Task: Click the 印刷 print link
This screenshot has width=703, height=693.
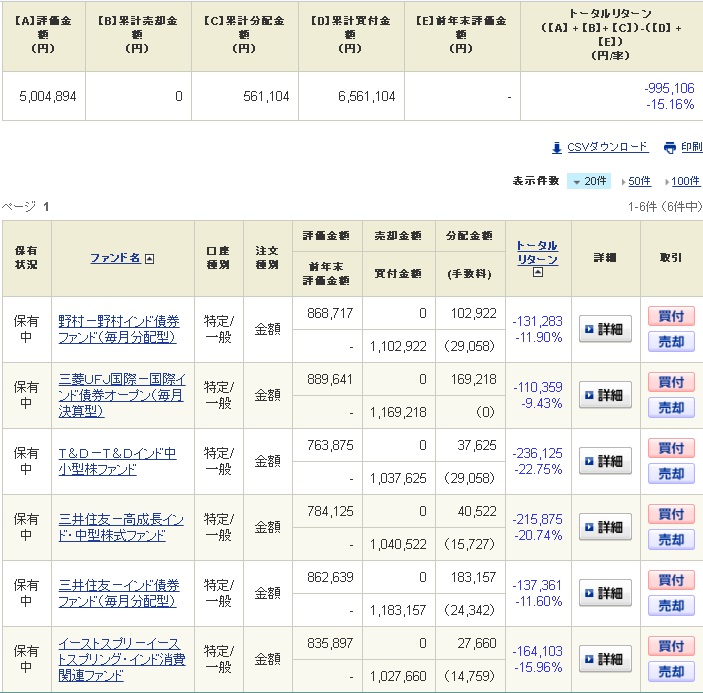Action: tap(691, 147)
